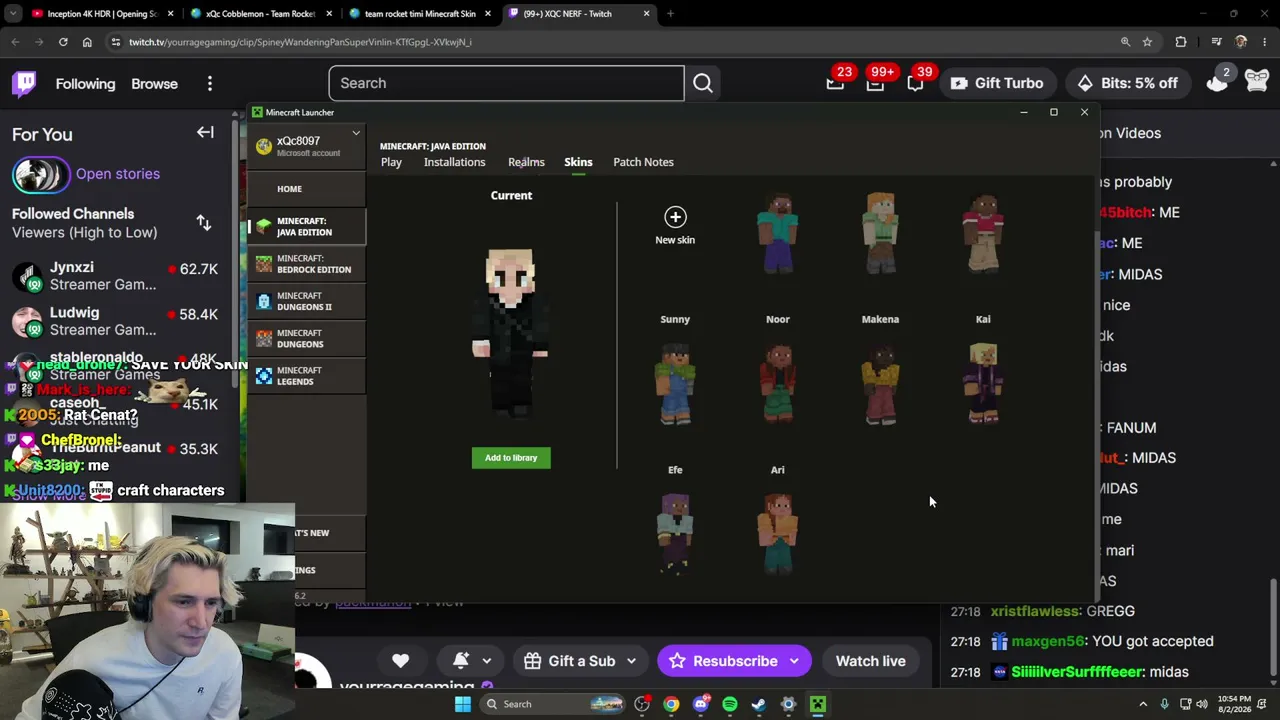Image resolution: width=1280 pixels, height=720 pixels.
Task: Expand the Resubscribe dropdown arrow
Action: pyautogui.click(x=794, y=661)
